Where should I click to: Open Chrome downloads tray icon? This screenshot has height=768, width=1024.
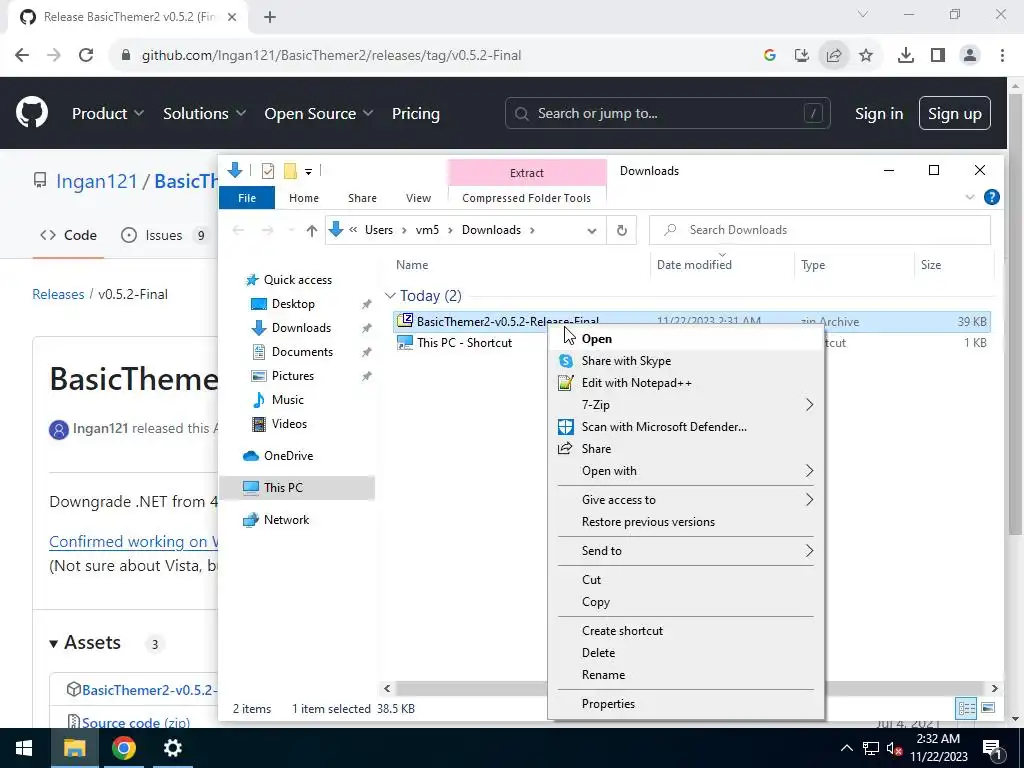click(x=905, y=56)
